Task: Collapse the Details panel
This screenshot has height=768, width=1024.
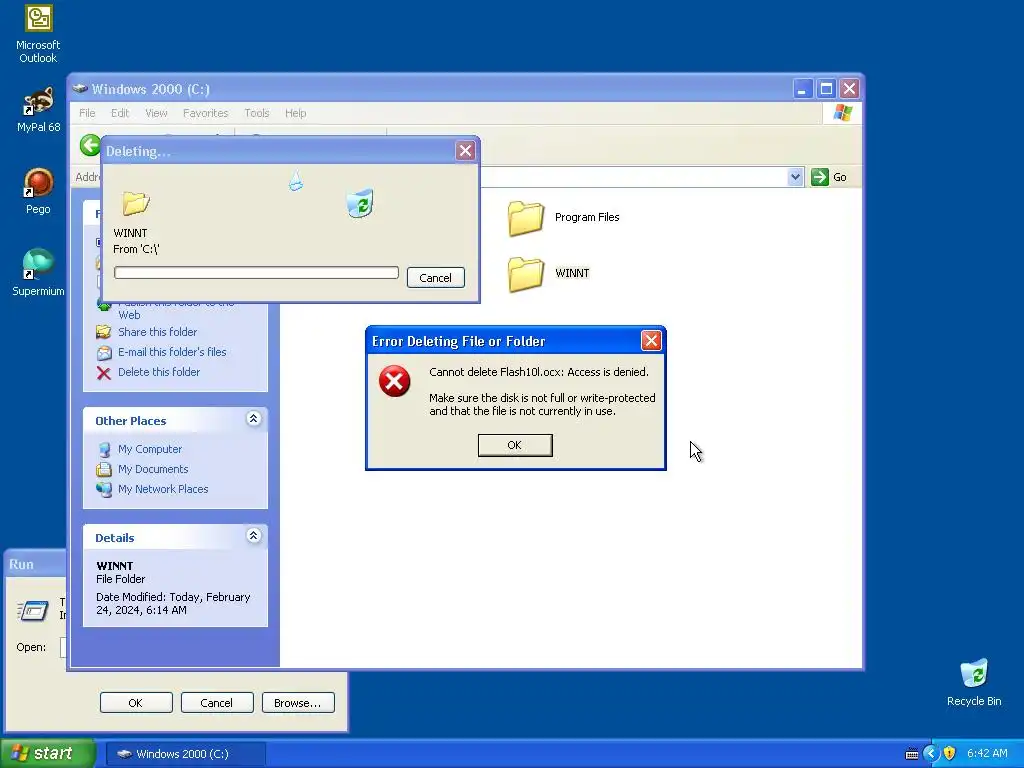Action: coord(253,536)
